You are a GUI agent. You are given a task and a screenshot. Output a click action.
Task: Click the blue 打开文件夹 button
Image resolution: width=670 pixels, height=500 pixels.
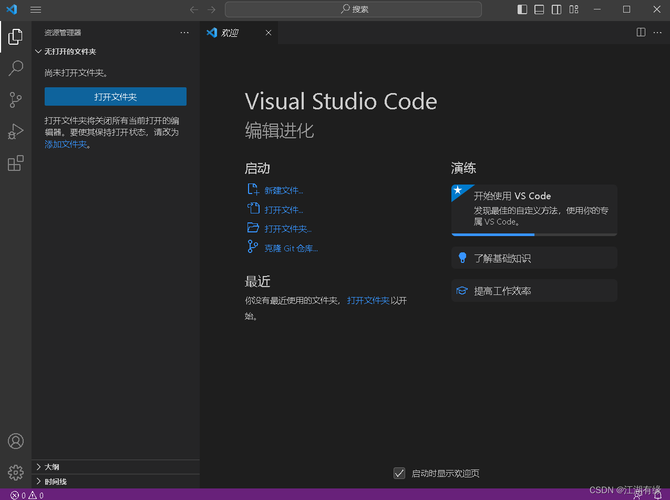pyautogui.click(x=115, y=96)
